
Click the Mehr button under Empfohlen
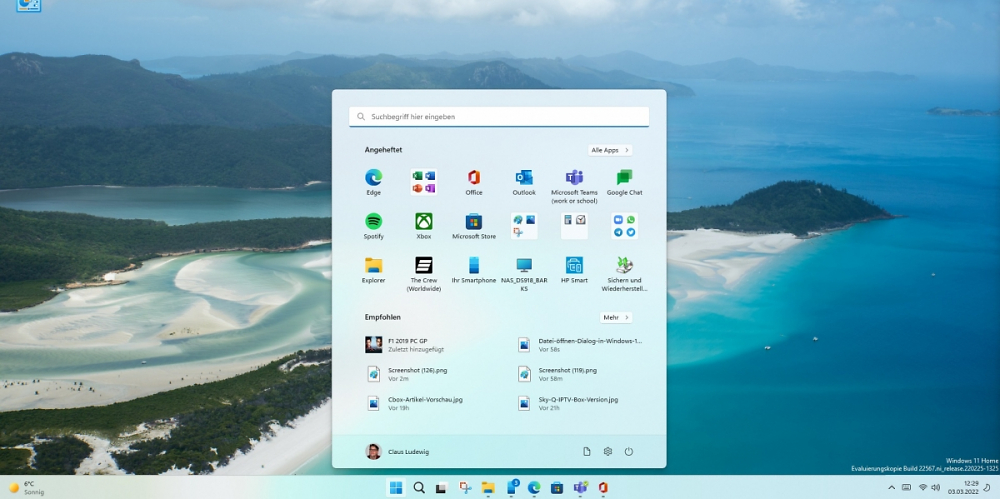point(616,317)
